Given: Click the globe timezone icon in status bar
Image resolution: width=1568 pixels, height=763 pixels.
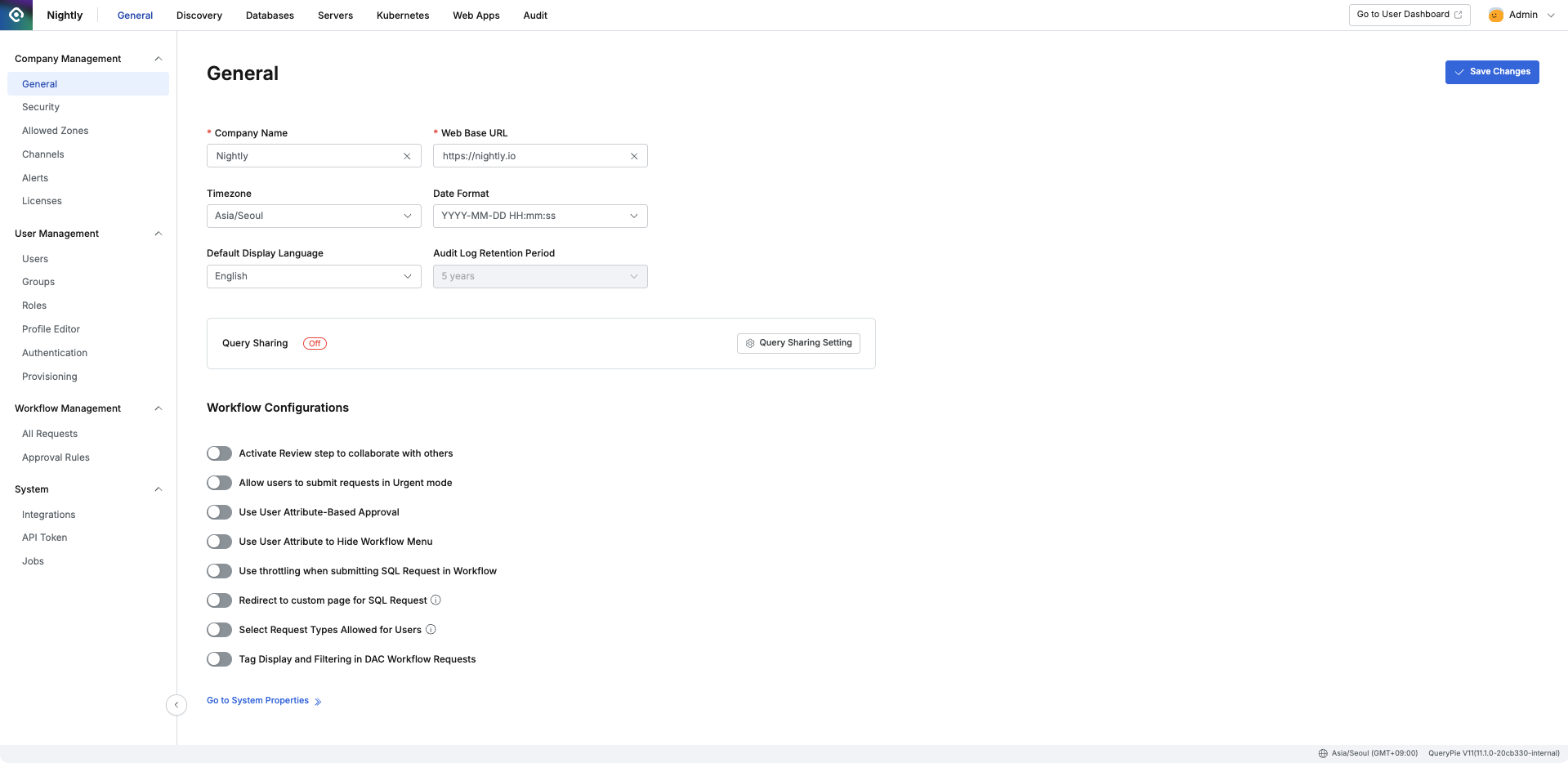Looking at the screenshot, I should (x=1323, y=753).
